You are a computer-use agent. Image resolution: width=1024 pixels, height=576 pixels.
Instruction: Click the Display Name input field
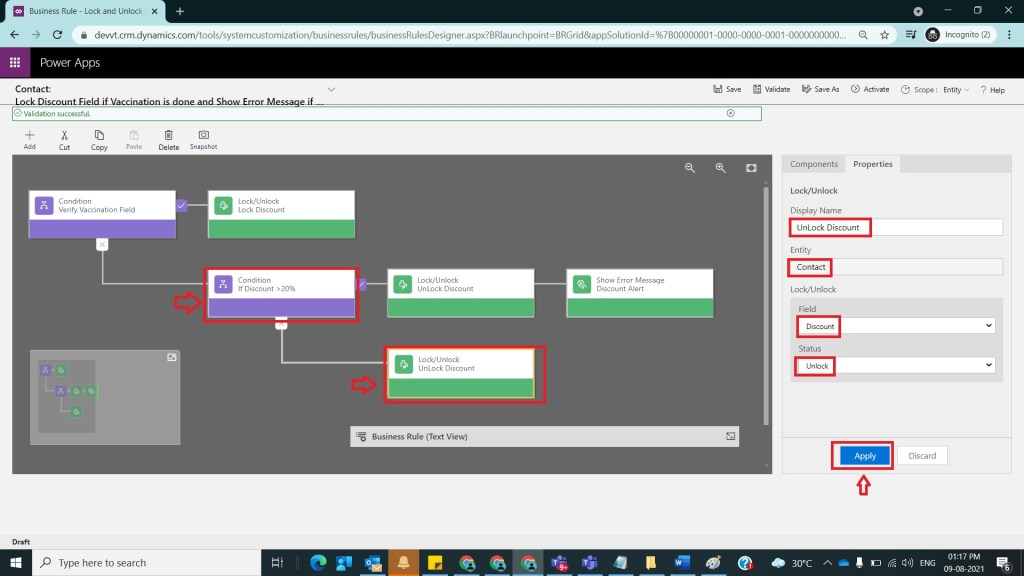click(x=895, y=228)
